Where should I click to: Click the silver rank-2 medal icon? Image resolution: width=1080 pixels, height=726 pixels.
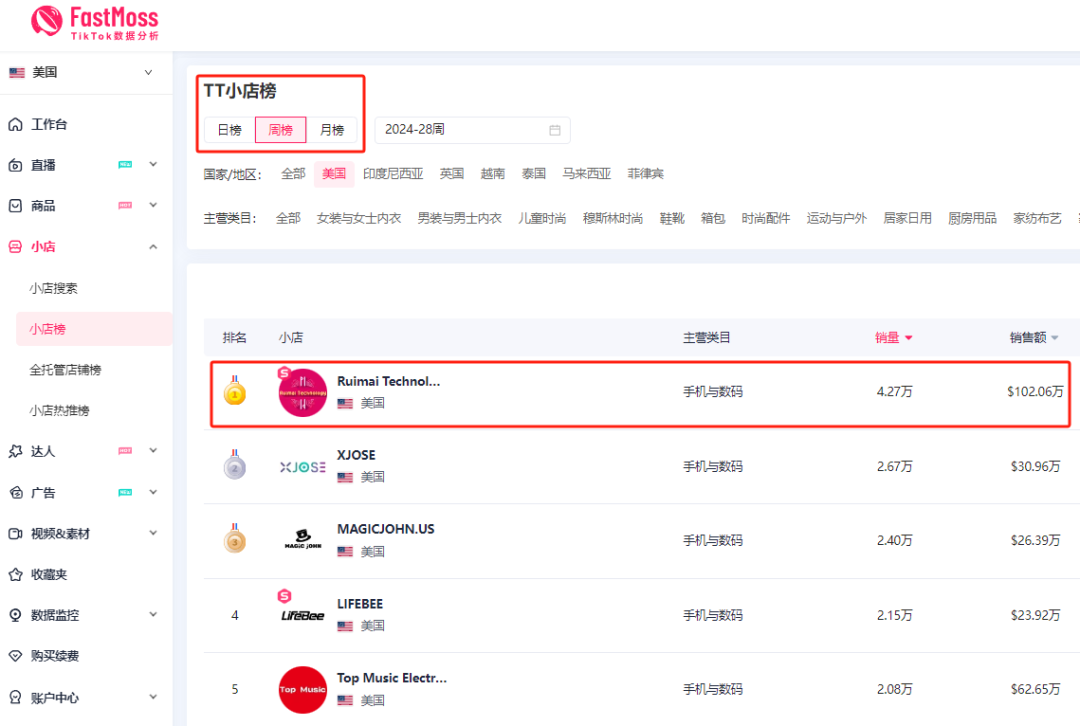coord(235,465)
